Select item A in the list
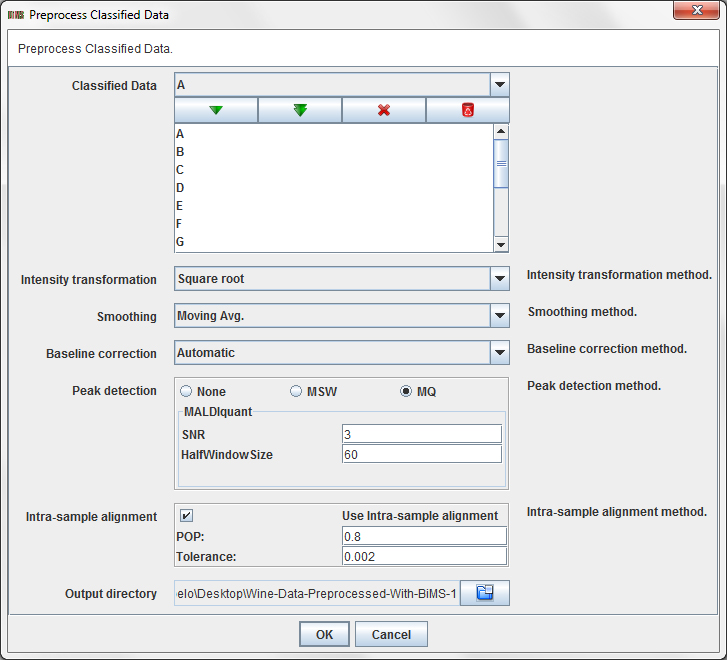This screenshot has width=727, height=660. [334, 134]
